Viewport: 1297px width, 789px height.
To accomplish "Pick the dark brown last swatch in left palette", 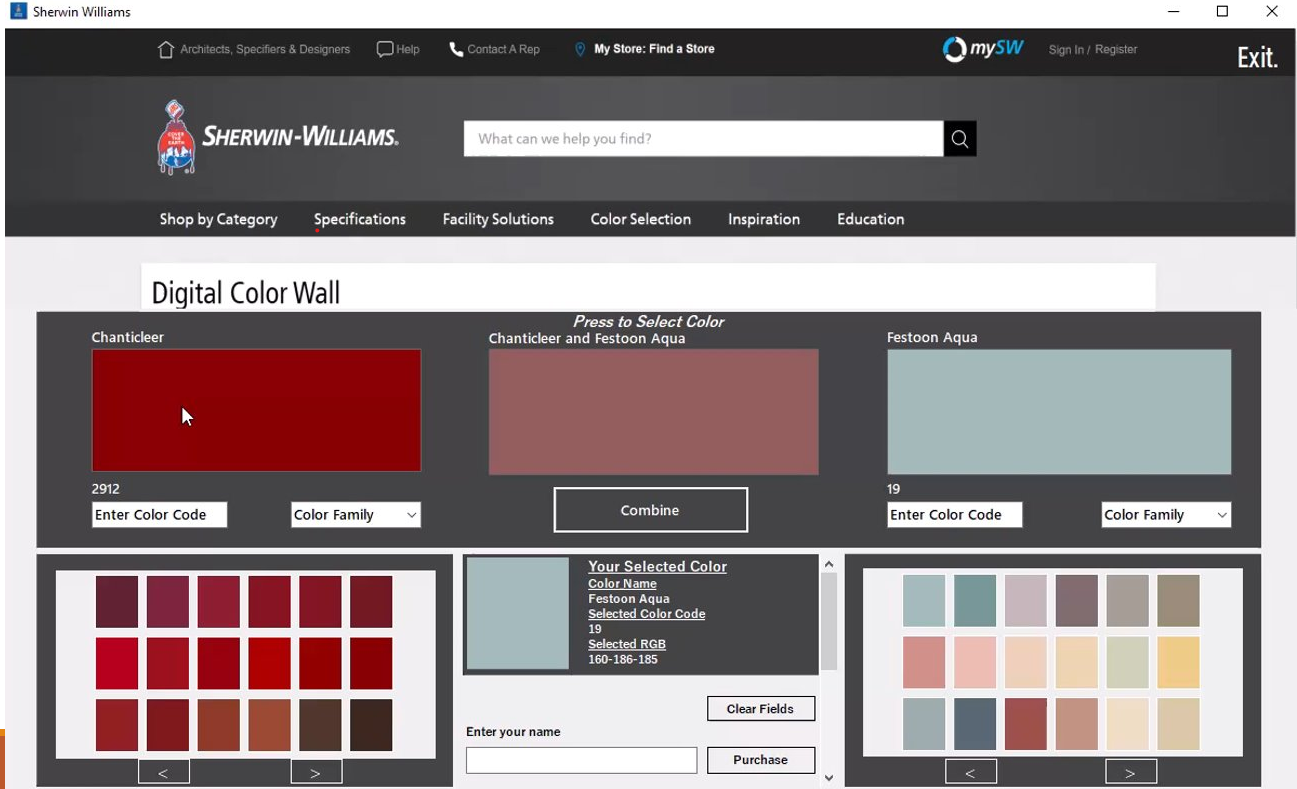I will coord(371,725).
